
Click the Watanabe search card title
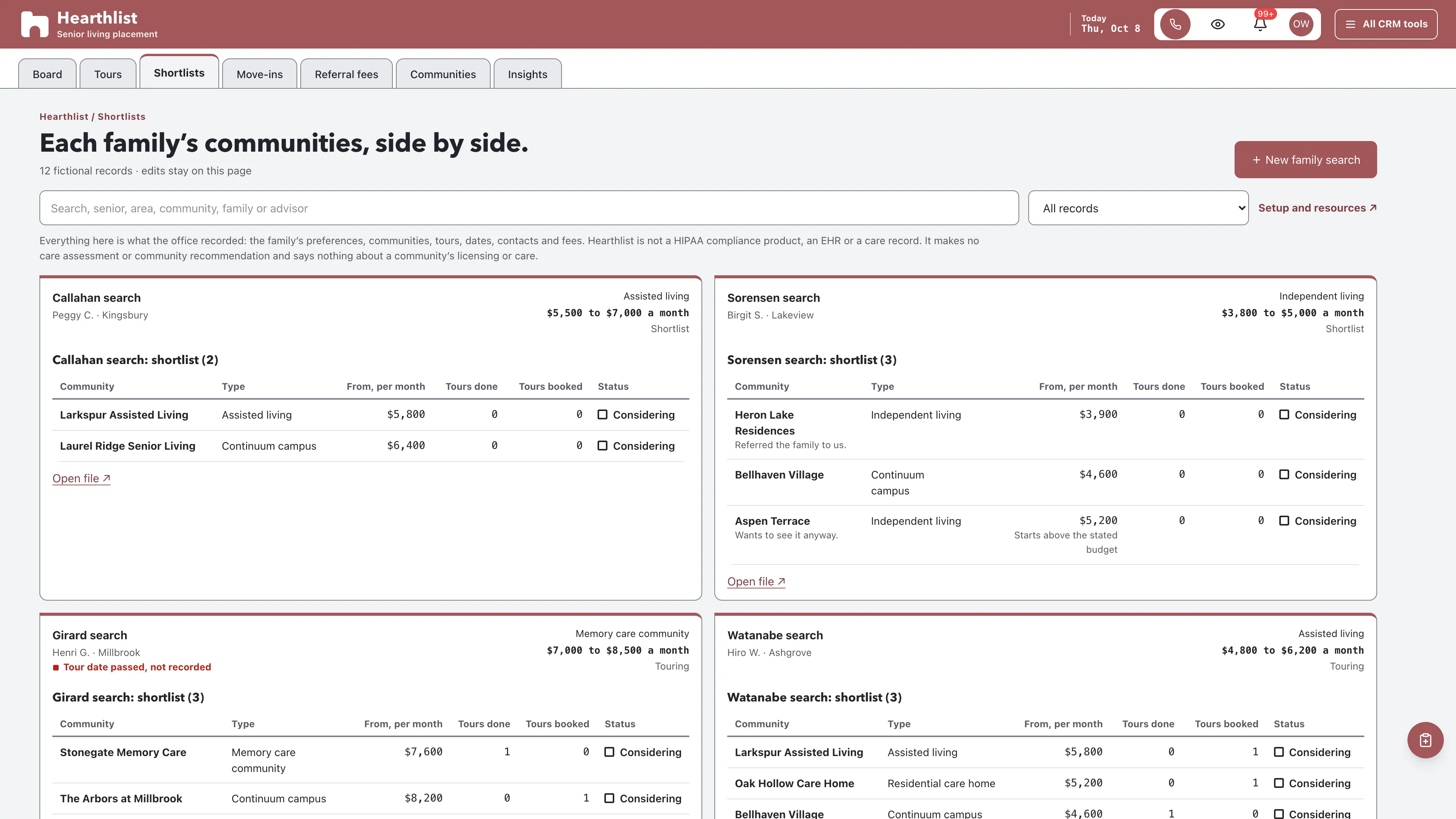click(x=775, y=635)
